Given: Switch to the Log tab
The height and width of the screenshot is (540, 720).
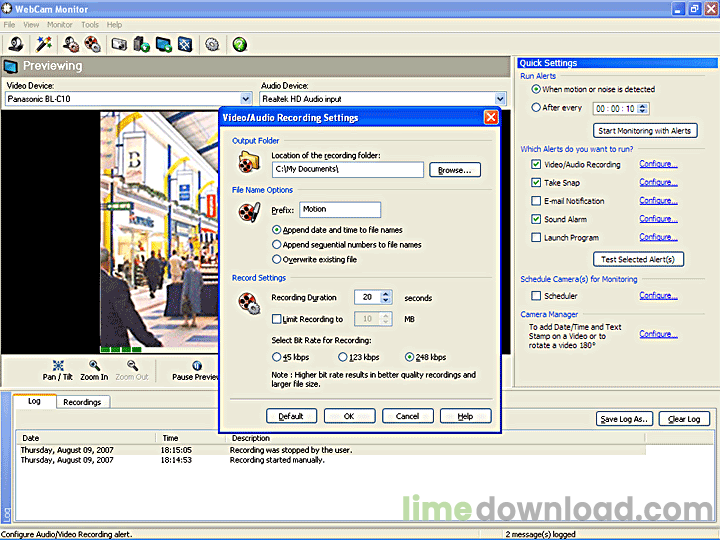Looking at the screenshot, I should pyautogui.click(x=34, y=401).
